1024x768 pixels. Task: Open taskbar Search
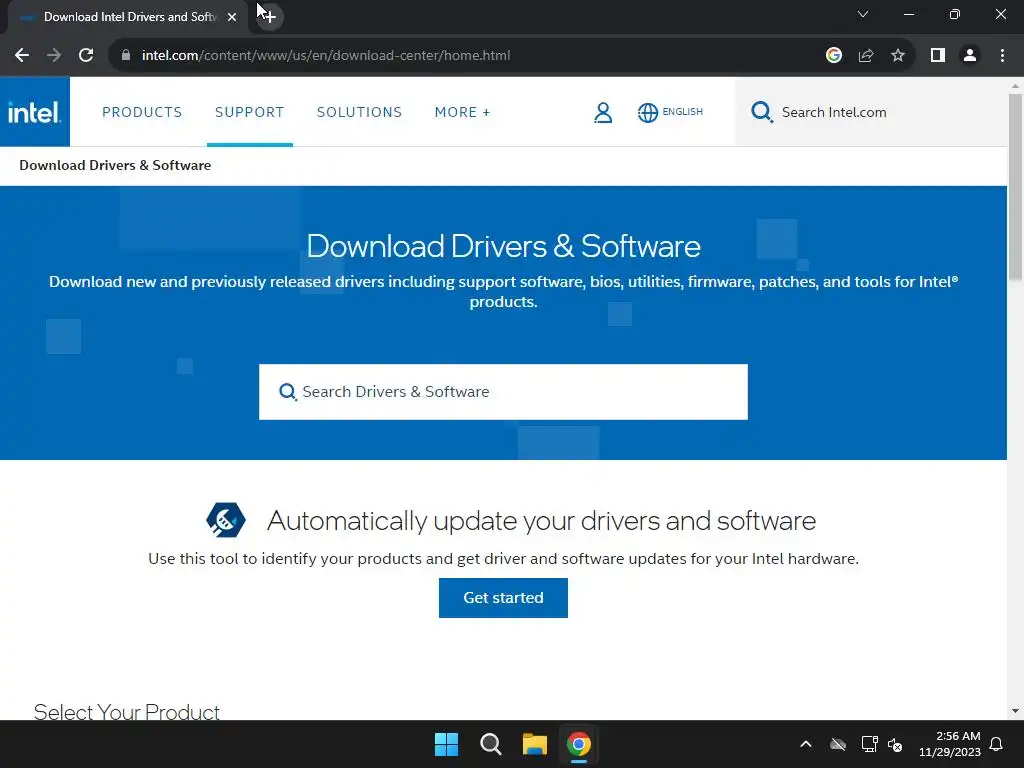(490, 744)
